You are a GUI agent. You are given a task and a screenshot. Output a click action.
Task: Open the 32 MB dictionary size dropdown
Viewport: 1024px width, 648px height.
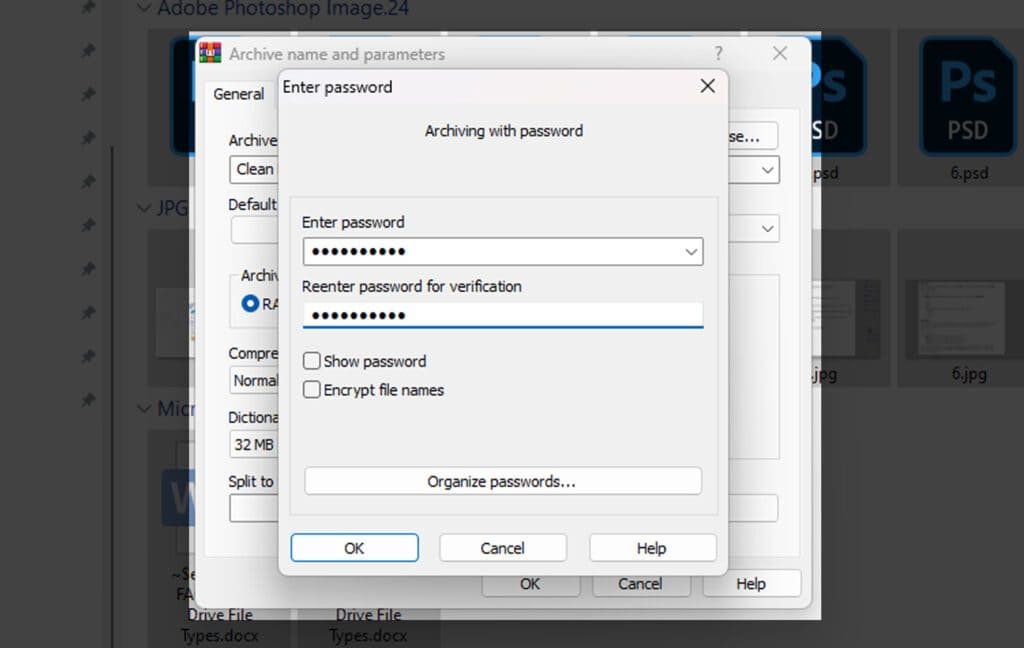255,445
